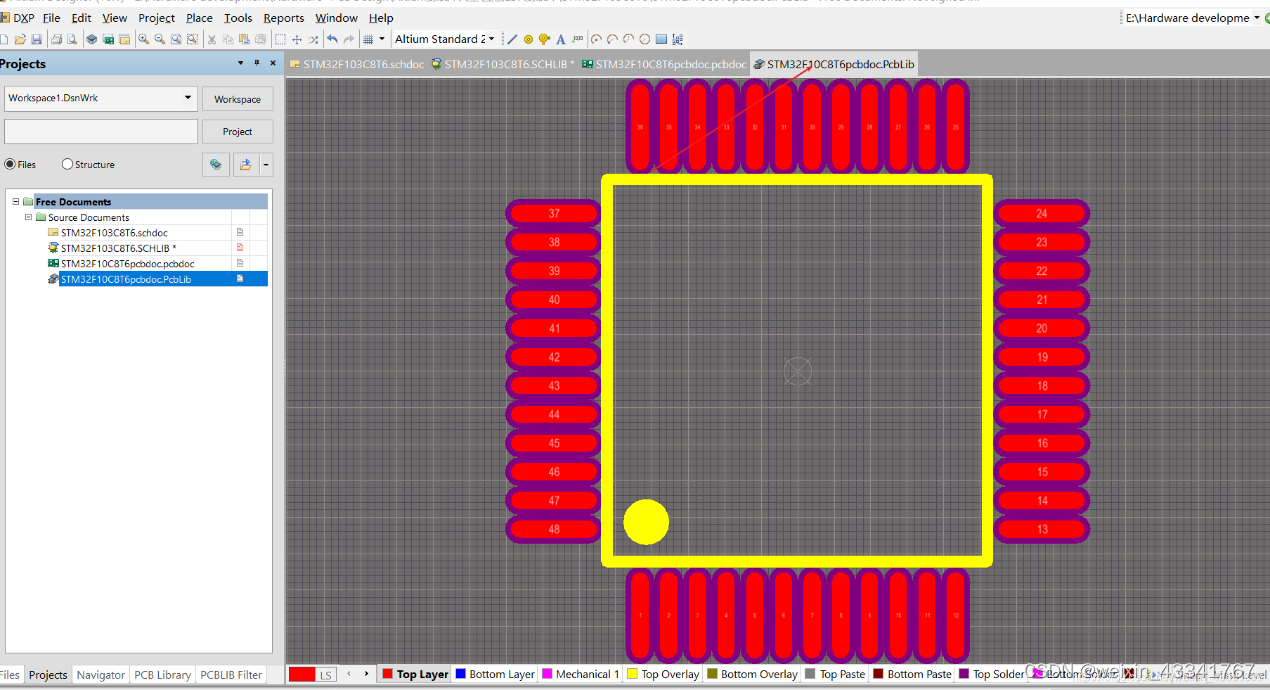
Task: Click the Workspace button
Action: click(237, 99)
